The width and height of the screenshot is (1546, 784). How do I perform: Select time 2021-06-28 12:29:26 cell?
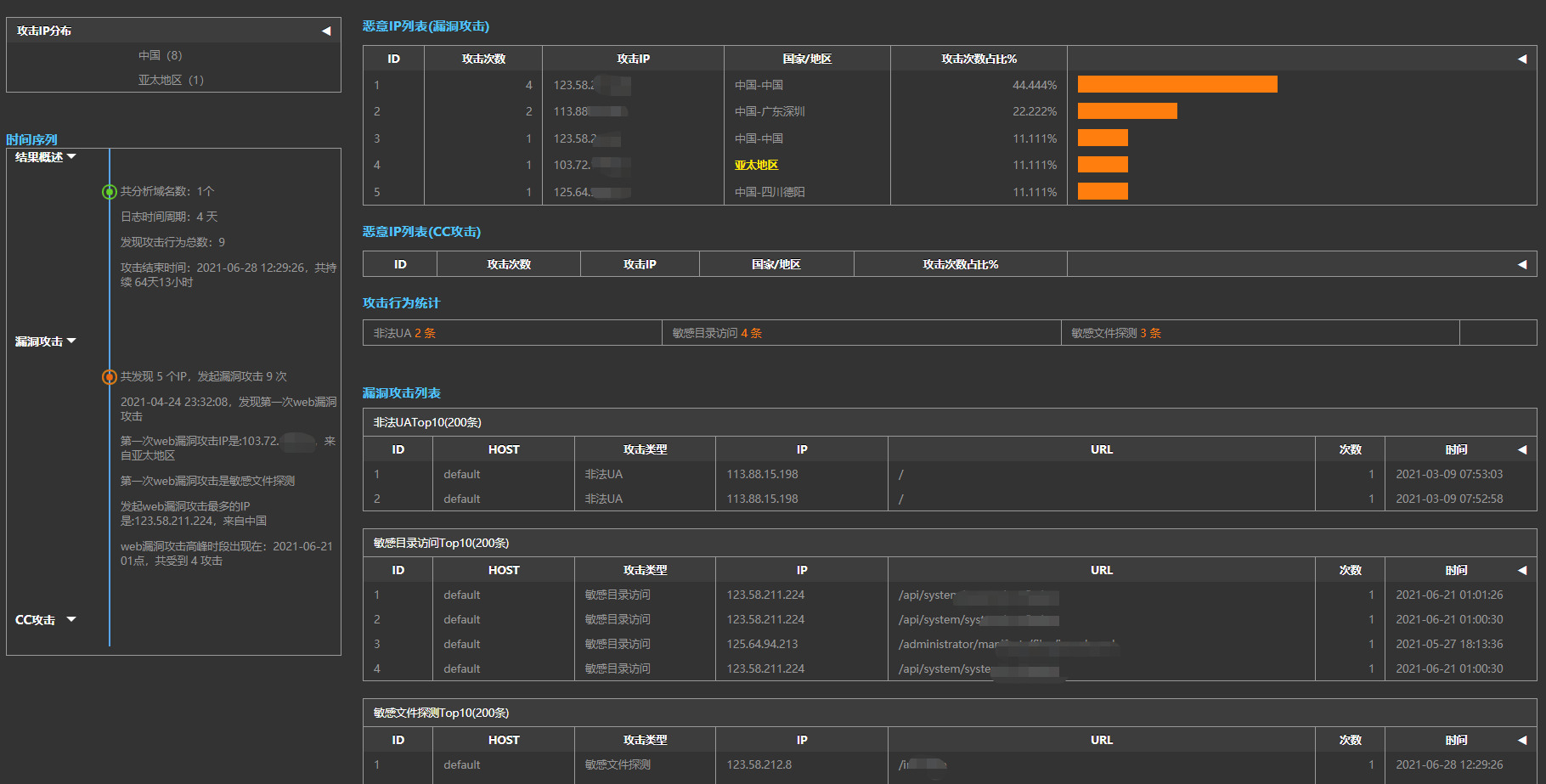click(1449, 764)
